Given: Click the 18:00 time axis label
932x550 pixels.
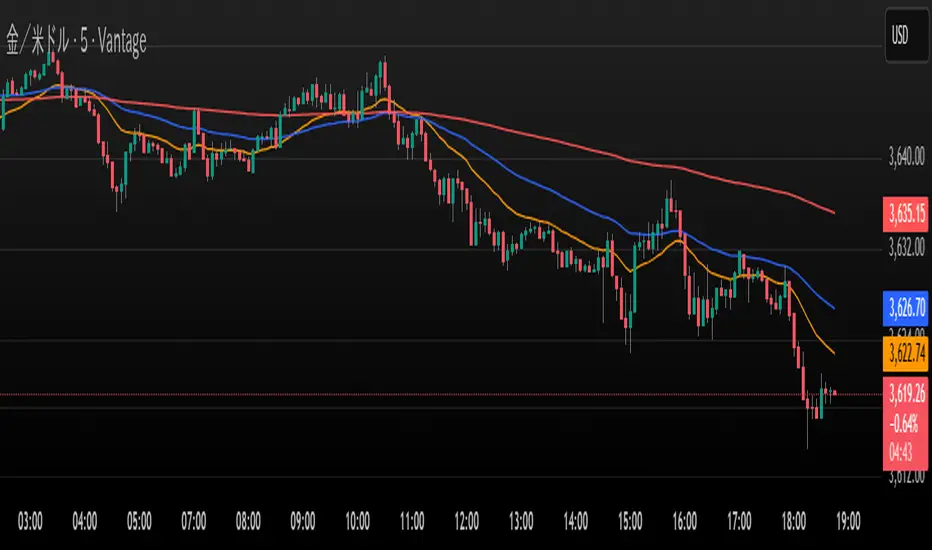Looking at the screenshot, I should tap(794, 521).
